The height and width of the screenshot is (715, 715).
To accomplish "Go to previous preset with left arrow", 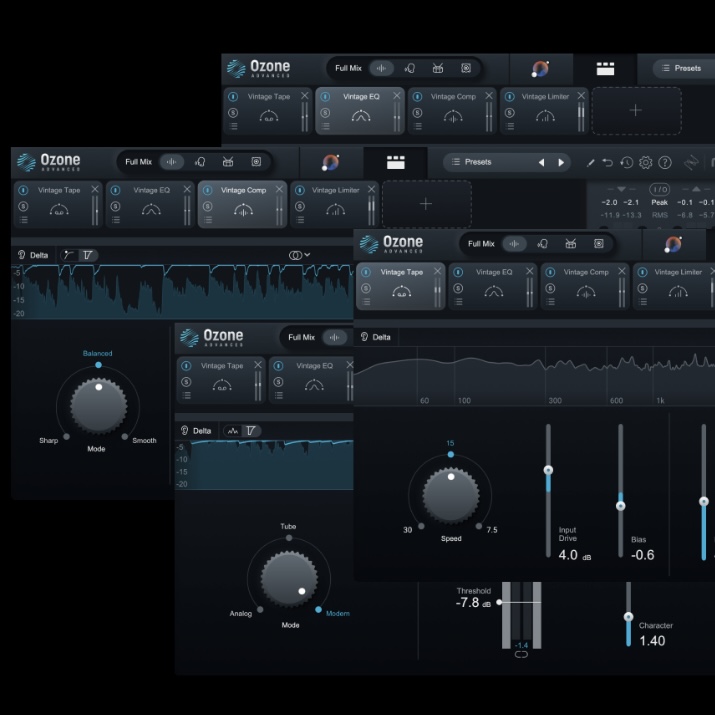I will tap(541, 162).
